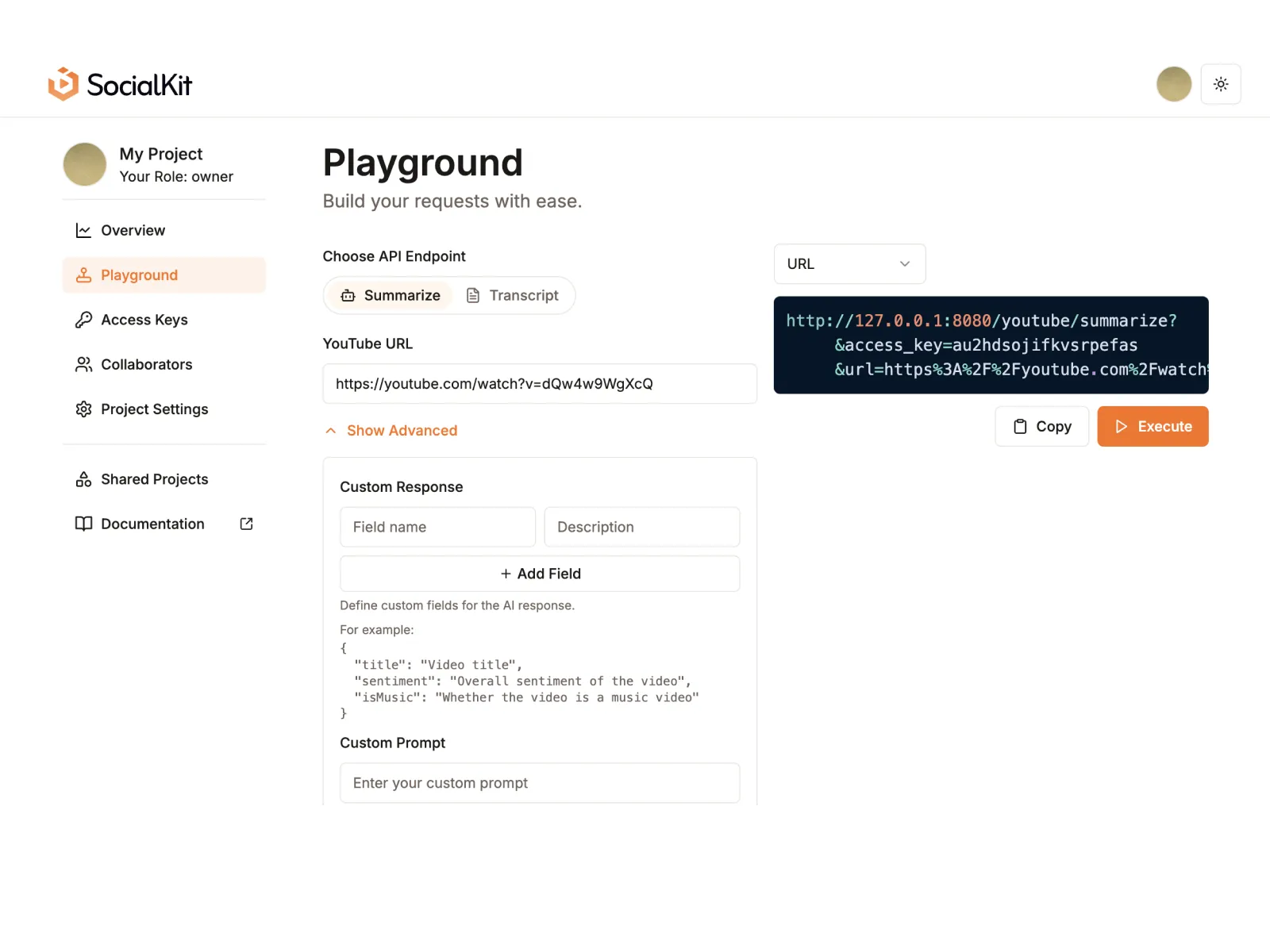Open the URL format dropdown
1270x952 pixels.
[849, 264]
